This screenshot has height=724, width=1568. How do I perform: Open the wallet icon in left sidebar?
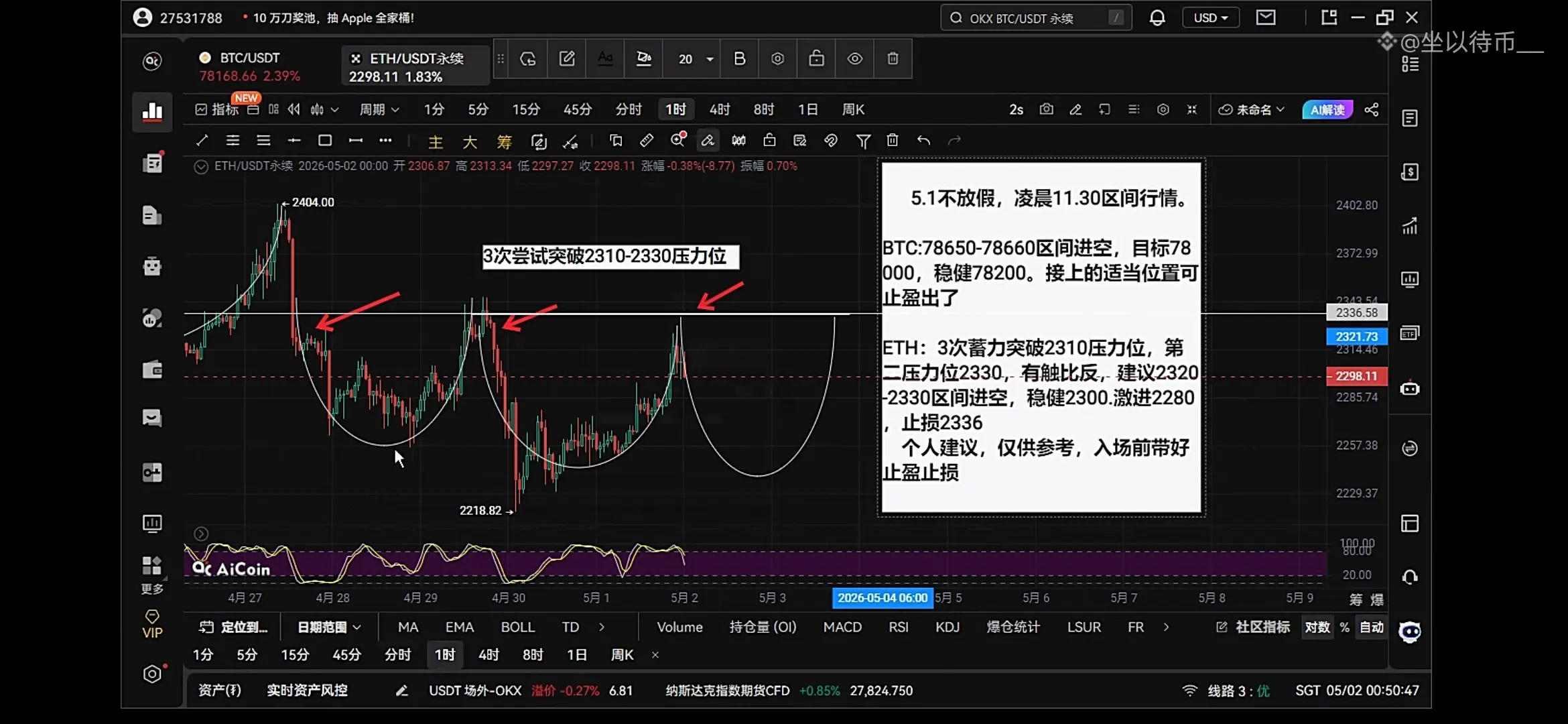click(x=152, y=370)
